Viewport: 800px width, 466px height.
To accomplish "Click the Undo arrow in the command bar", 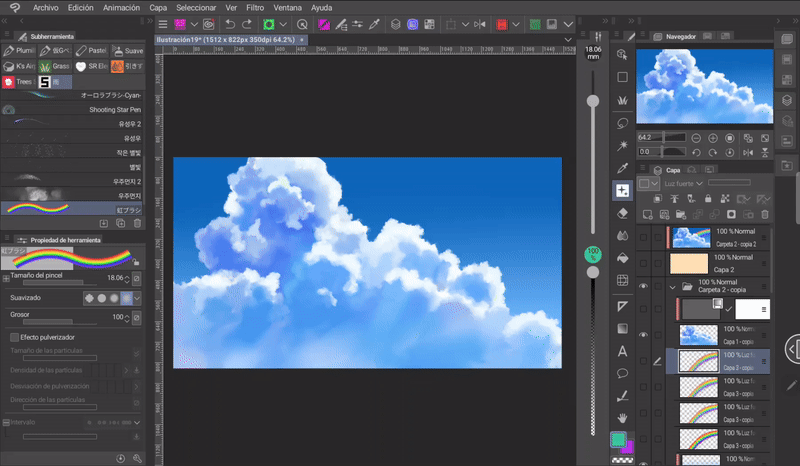I will click(x=231, y=23).
